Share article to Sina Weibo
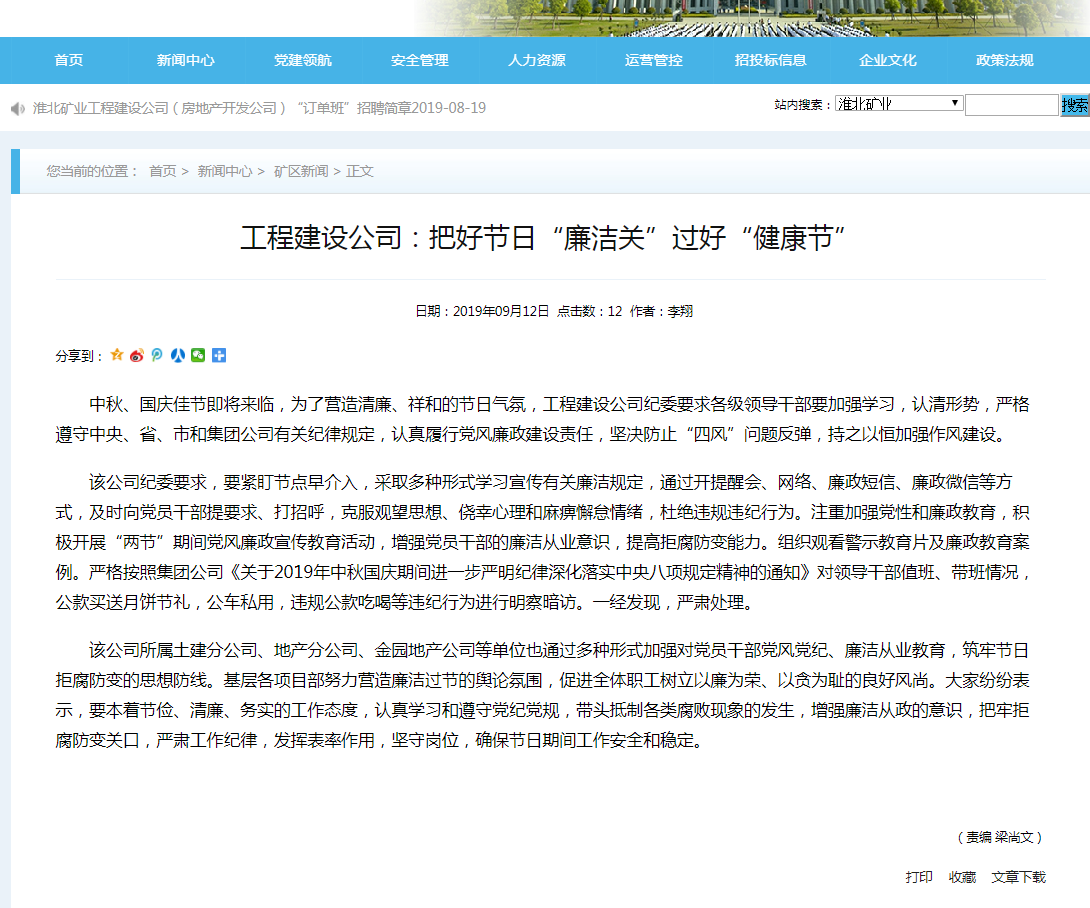 137,355
